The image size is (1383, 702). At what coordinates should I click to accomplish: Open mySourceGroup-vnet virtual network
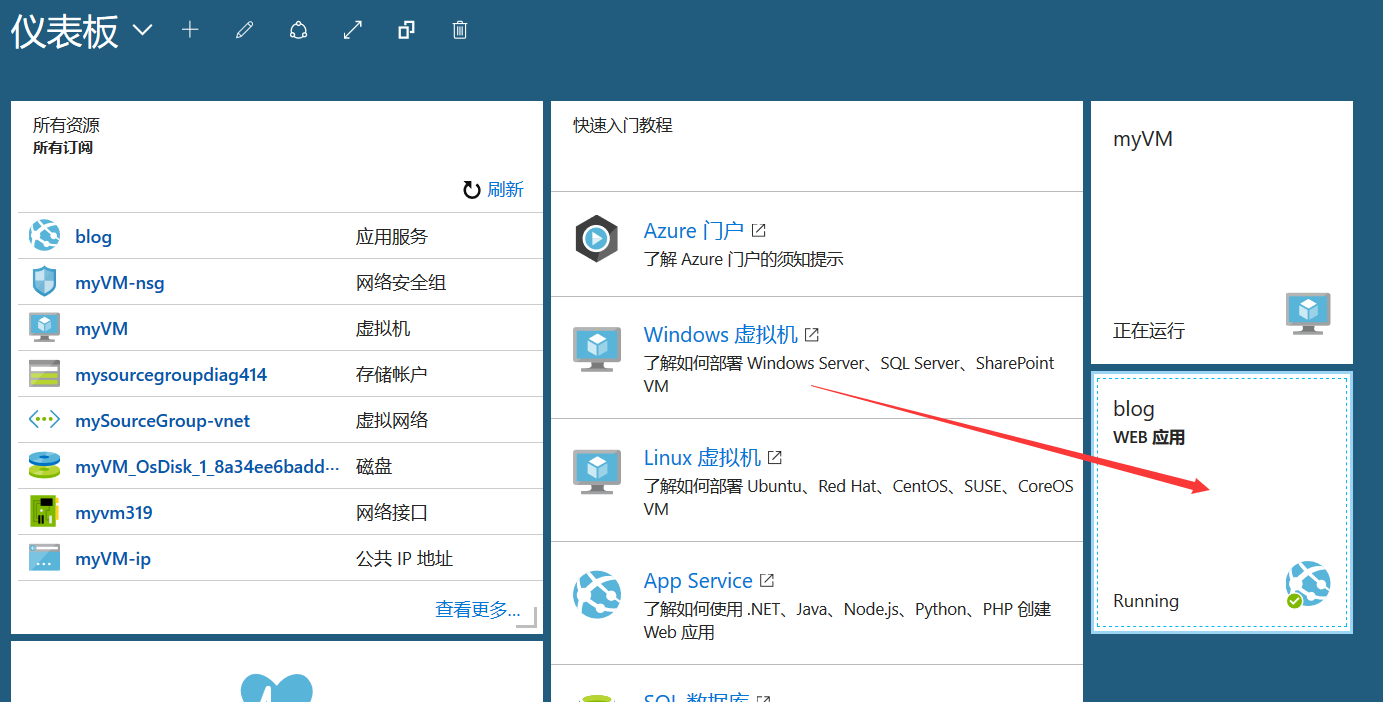pyautogui.click(x=163, y=421)
